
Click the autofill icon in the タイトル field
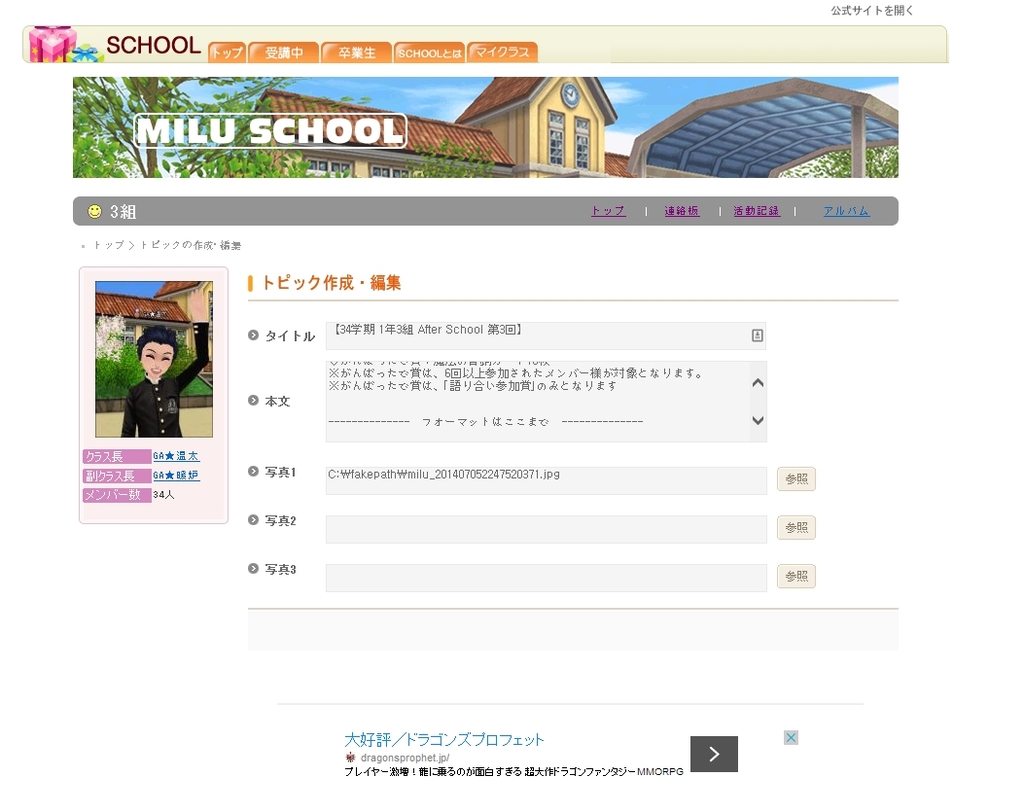757,335
